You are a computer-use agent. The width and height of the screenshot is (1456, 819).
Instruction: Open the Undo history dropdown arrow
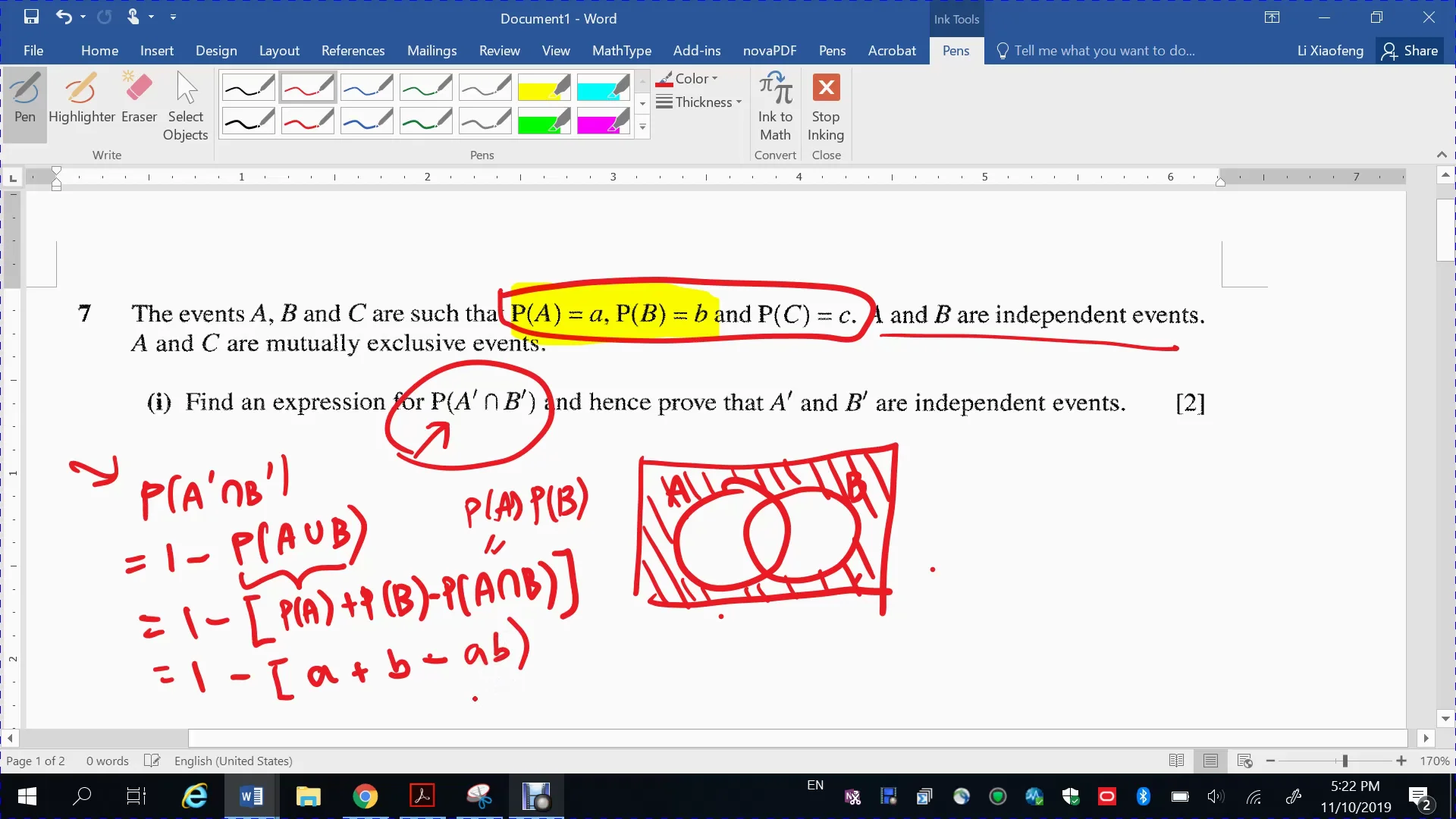[x=83, y=17]
